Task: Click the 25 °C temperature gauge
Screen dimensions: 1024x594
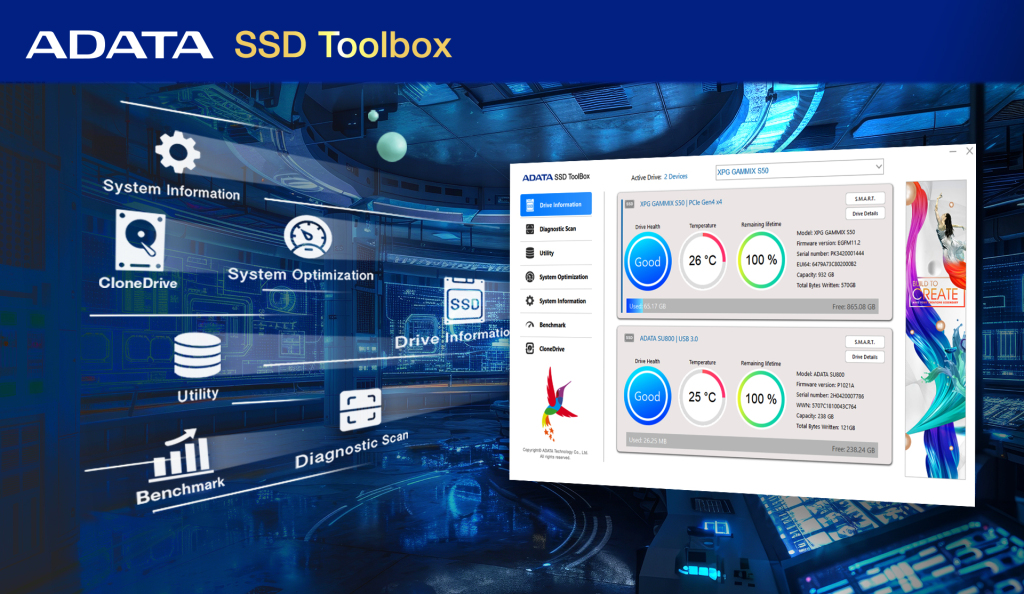Action: tap(702, 397)
